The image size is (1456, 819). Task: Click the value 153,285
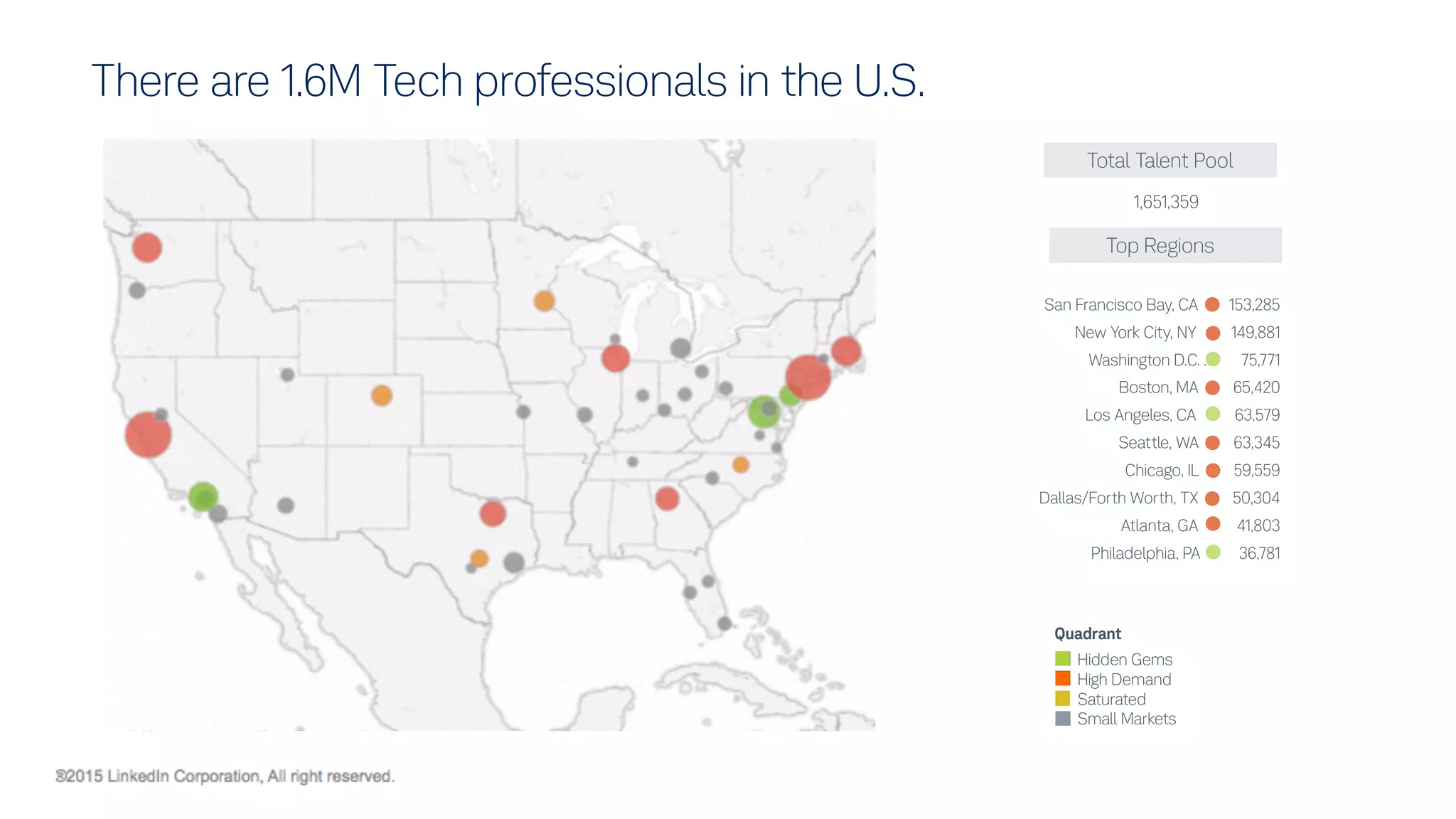coord(1254,305)
